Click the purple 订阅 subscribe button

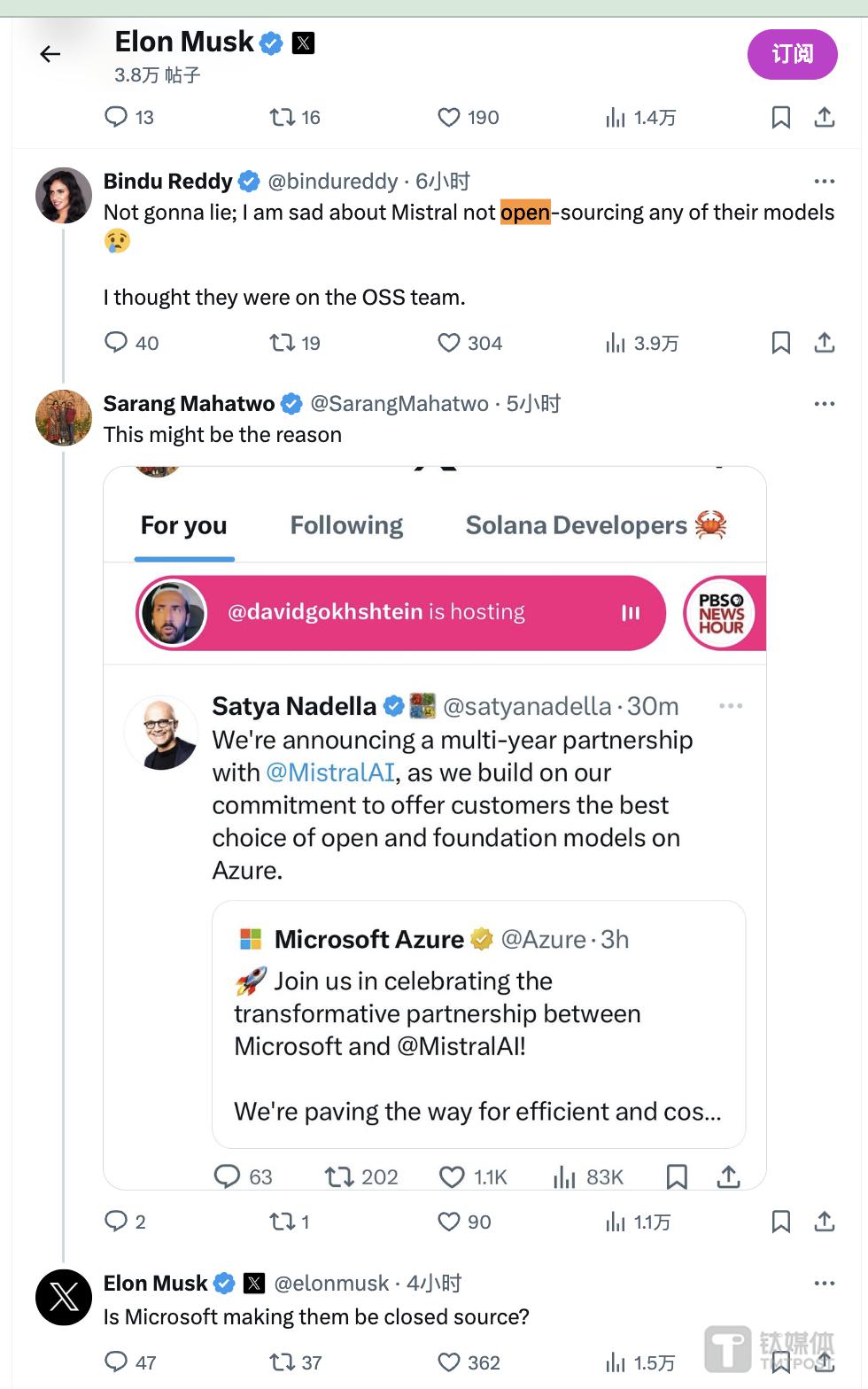pyautogui.click(x=792, y=54)
